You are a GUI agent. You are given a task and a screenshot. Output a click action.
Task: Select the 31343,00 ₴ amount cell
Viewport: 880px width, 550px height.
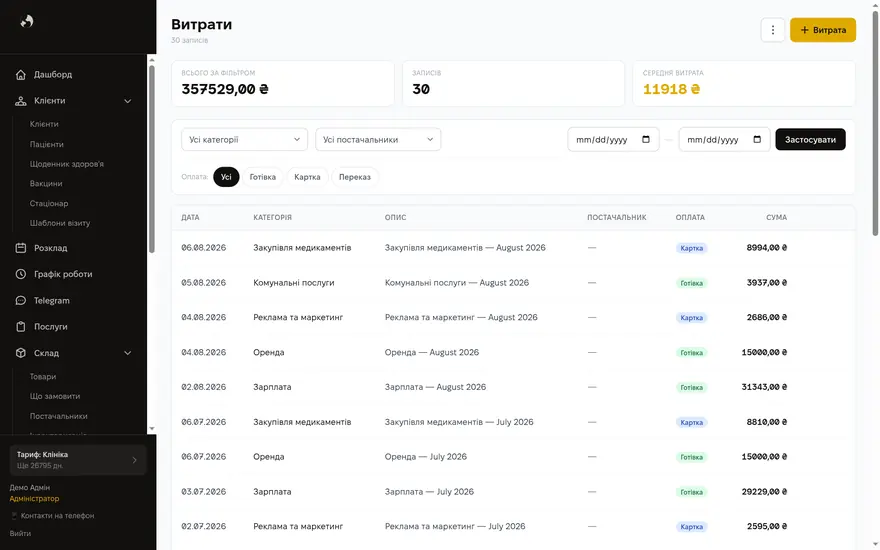point(764,387)
